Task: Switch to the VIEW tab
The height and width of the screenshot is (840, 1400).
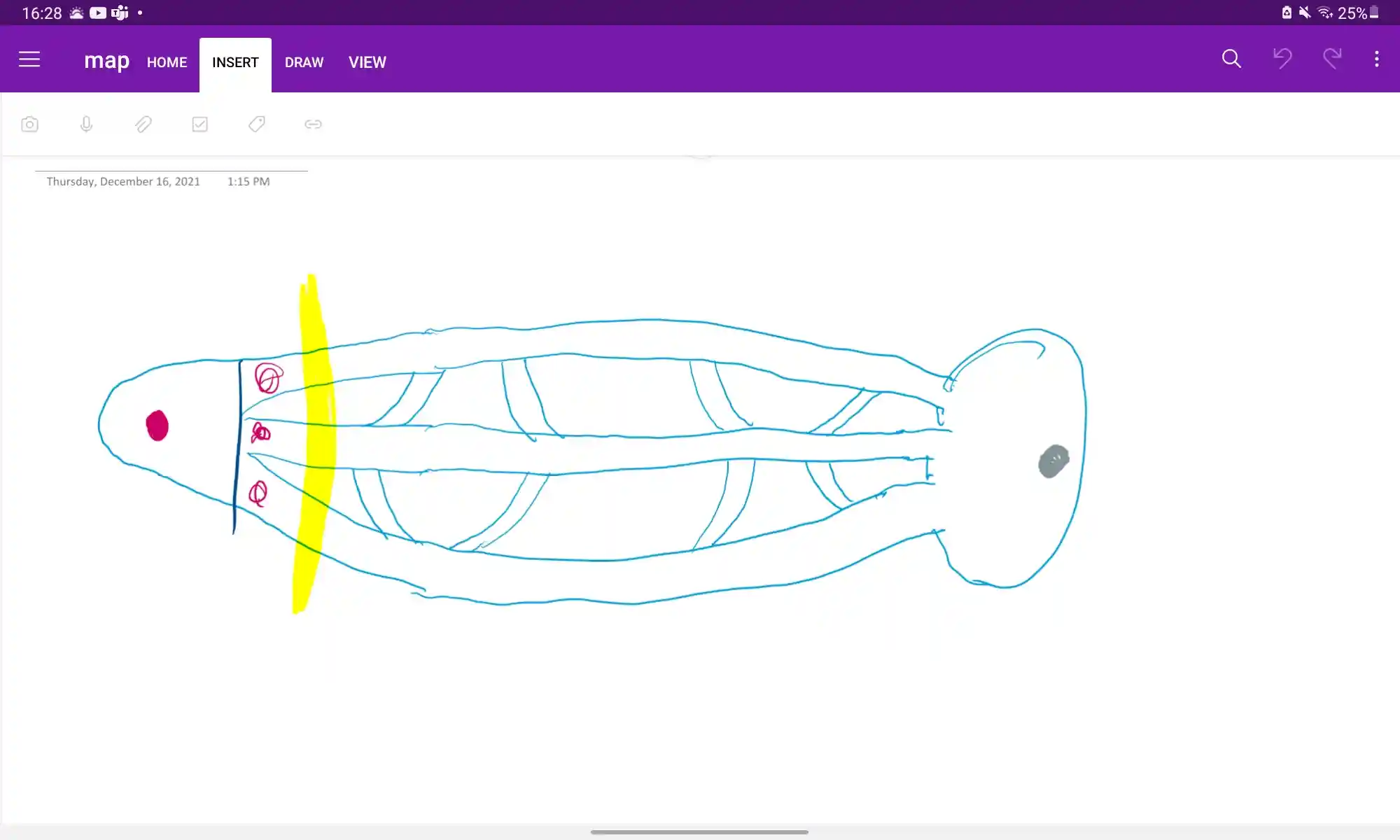Action: (x=367, y=62)
